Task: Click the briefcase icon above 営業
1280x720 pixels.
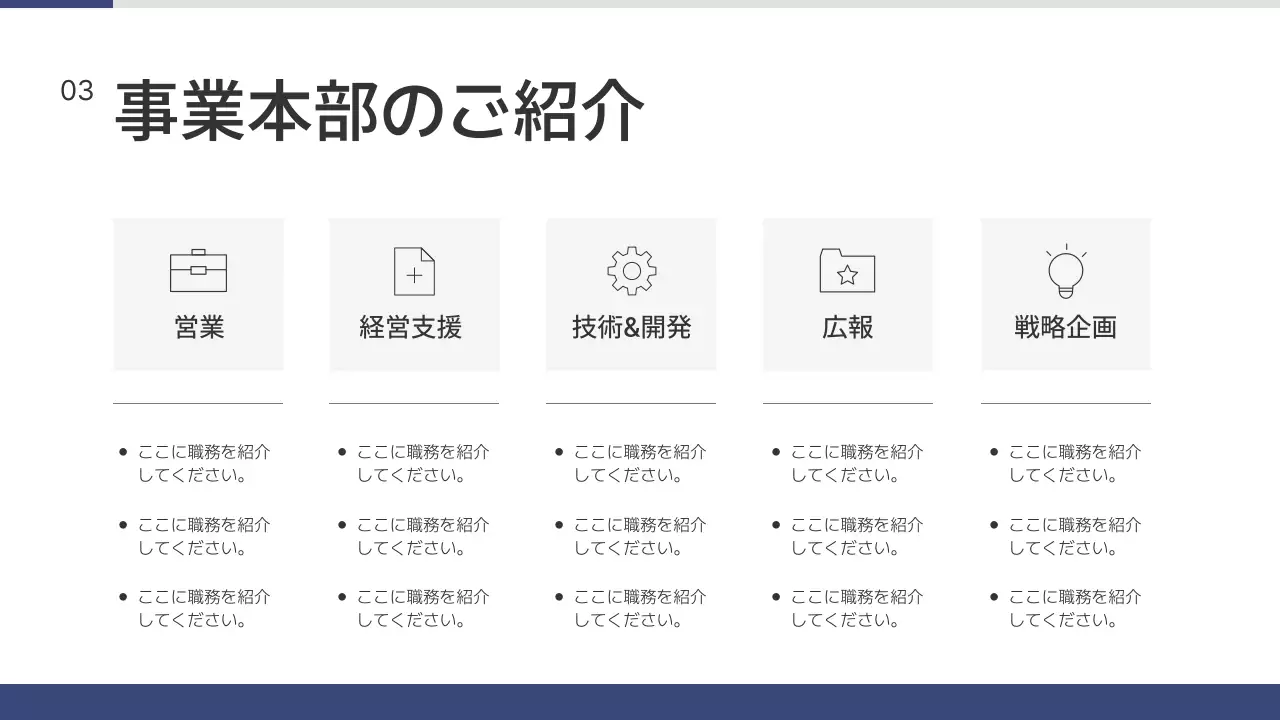Action: [x=198, y=269]
